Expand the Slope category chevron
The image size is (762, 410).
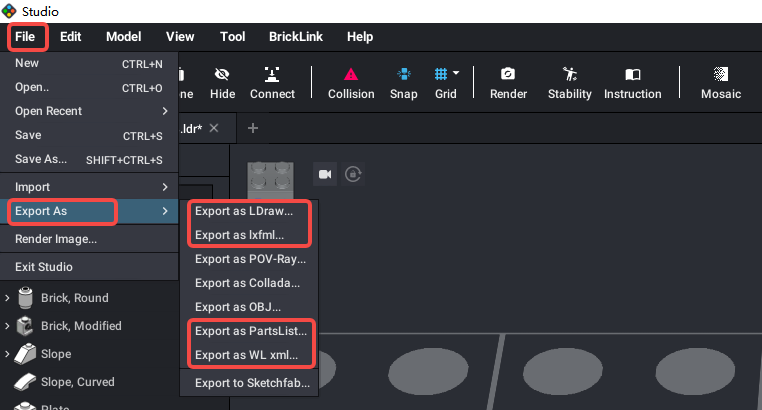click(7, 354)
